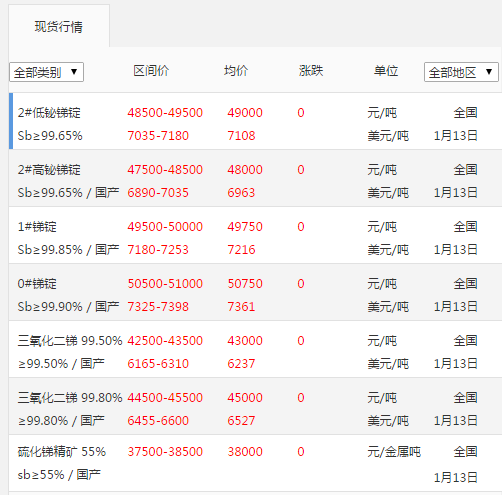Select the price range 49500-50000

tap(165, 227)
